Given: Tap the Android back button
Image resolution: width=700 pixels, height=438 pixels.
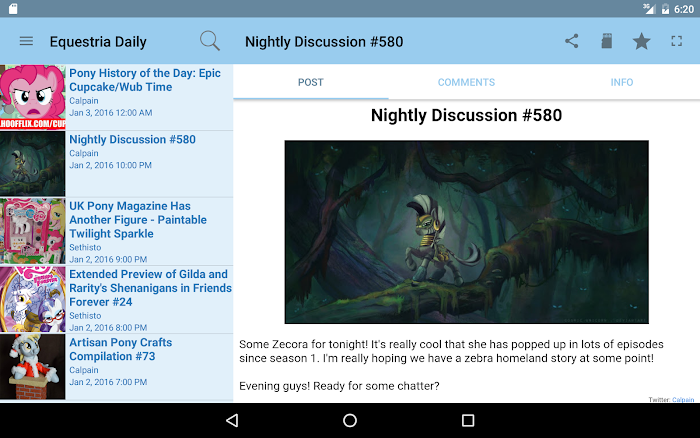Looking at the screenshot, I should point(232,420).
